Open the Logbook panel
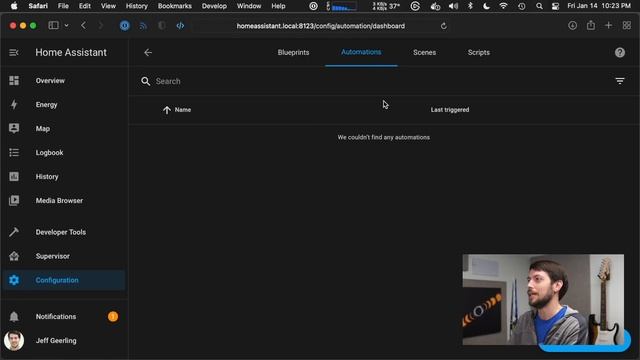Viewport: 640px width, 360px height. pos(64,153)
